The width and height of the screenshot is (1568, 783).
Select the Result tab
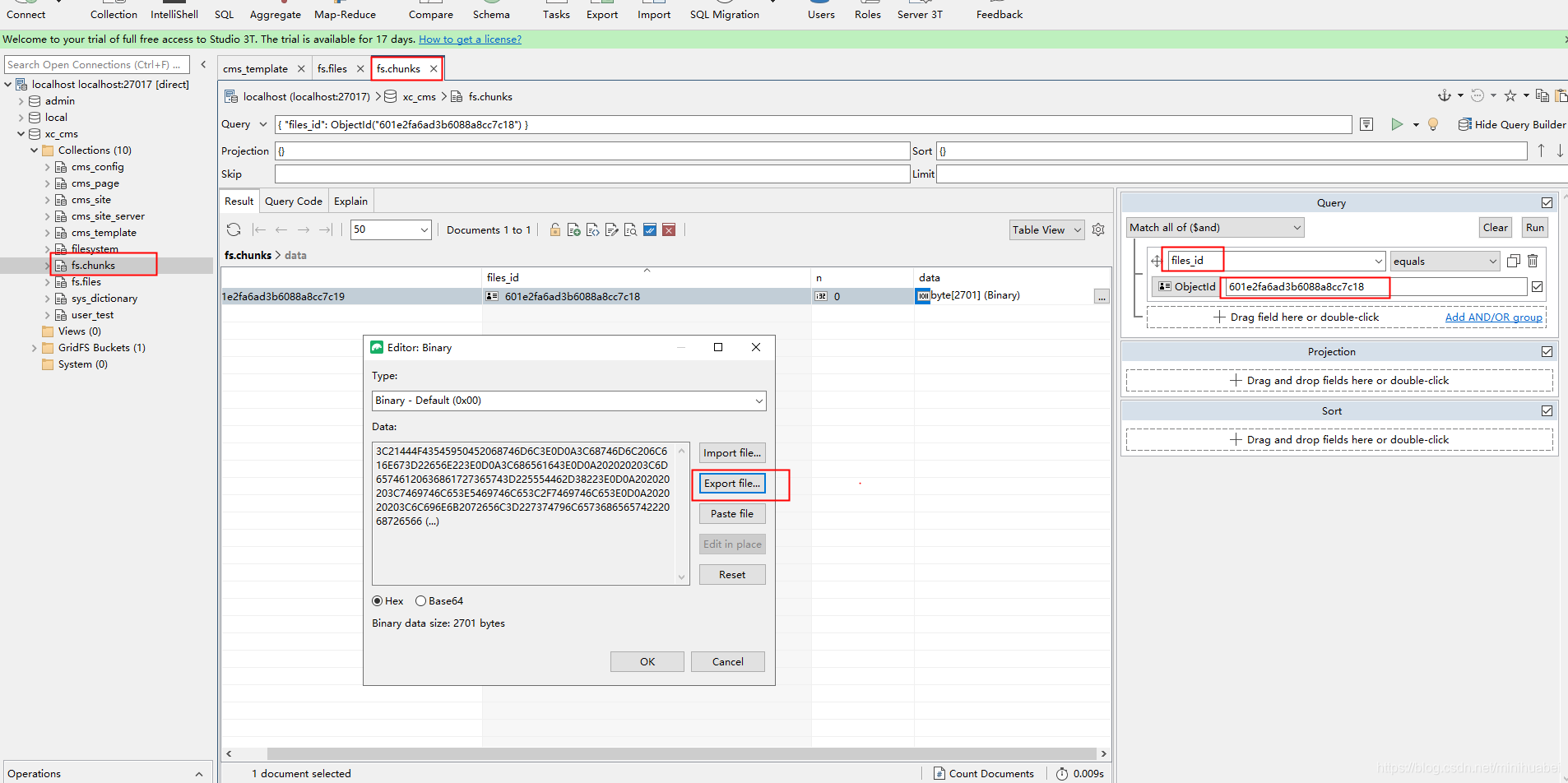(x=239, y=201)
